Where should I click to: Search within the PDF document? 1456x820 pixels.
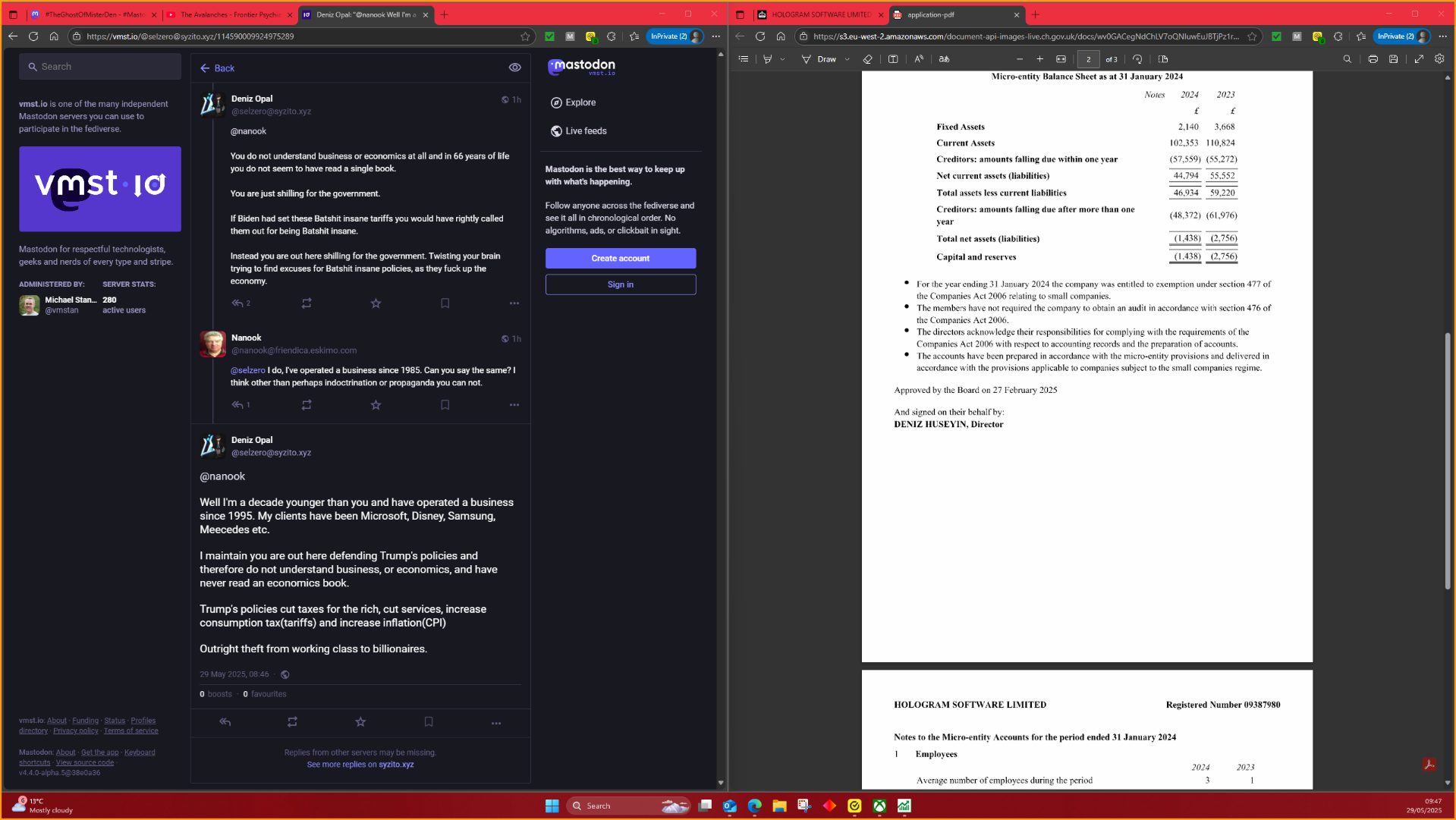click(x=1348, y=59)
